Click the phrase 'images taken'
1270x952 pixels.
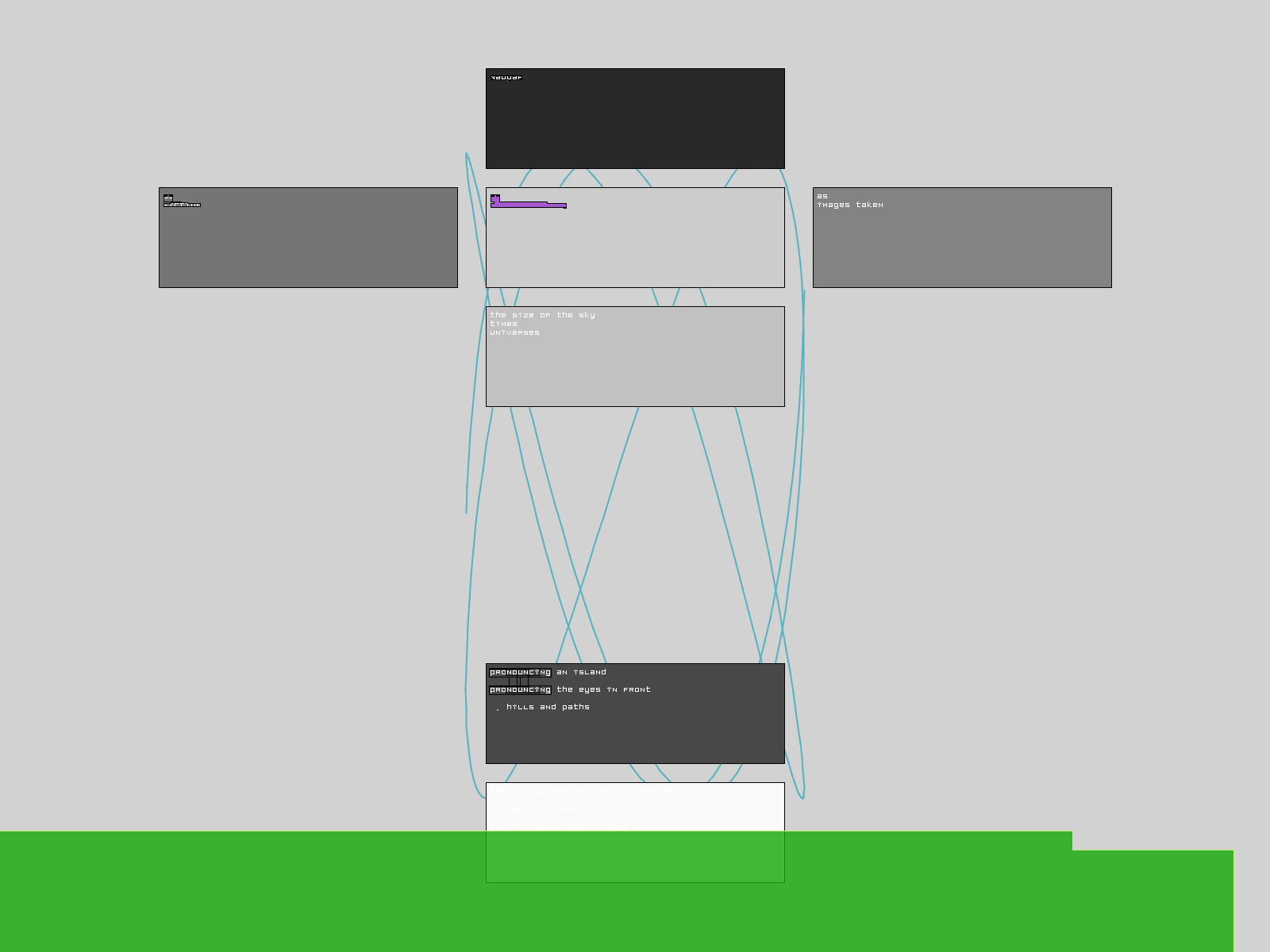point(849,205)
